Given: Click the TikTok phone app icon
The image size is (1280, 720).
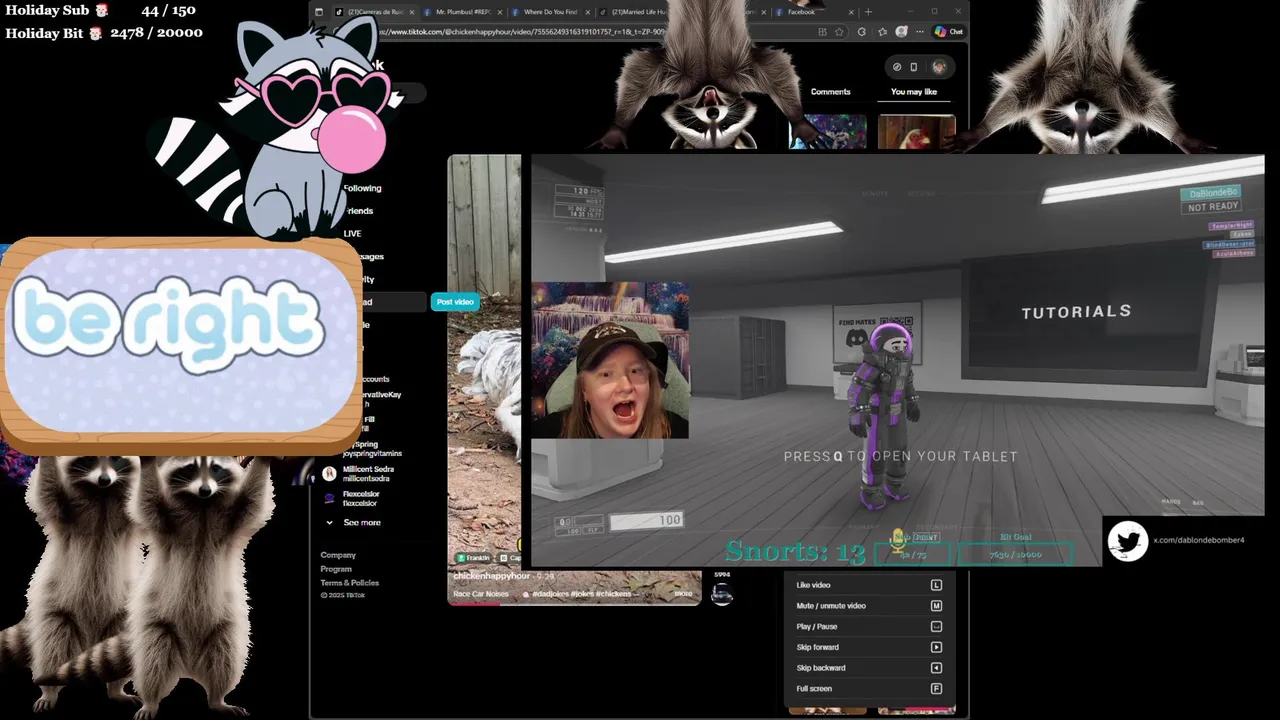Looking at the screenshot, I should tap(913, 67).
